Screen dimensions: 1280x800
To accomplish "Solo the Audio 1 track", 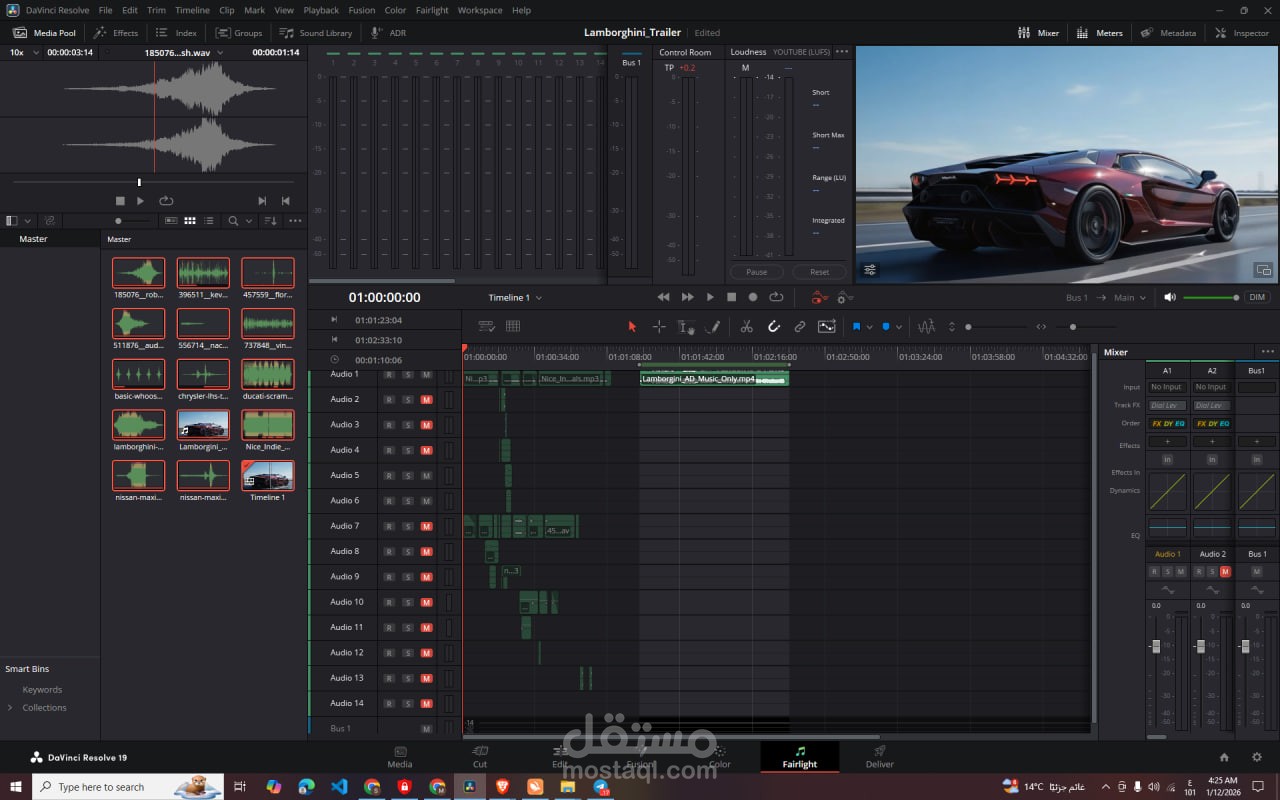I will [x=408, y=375].
